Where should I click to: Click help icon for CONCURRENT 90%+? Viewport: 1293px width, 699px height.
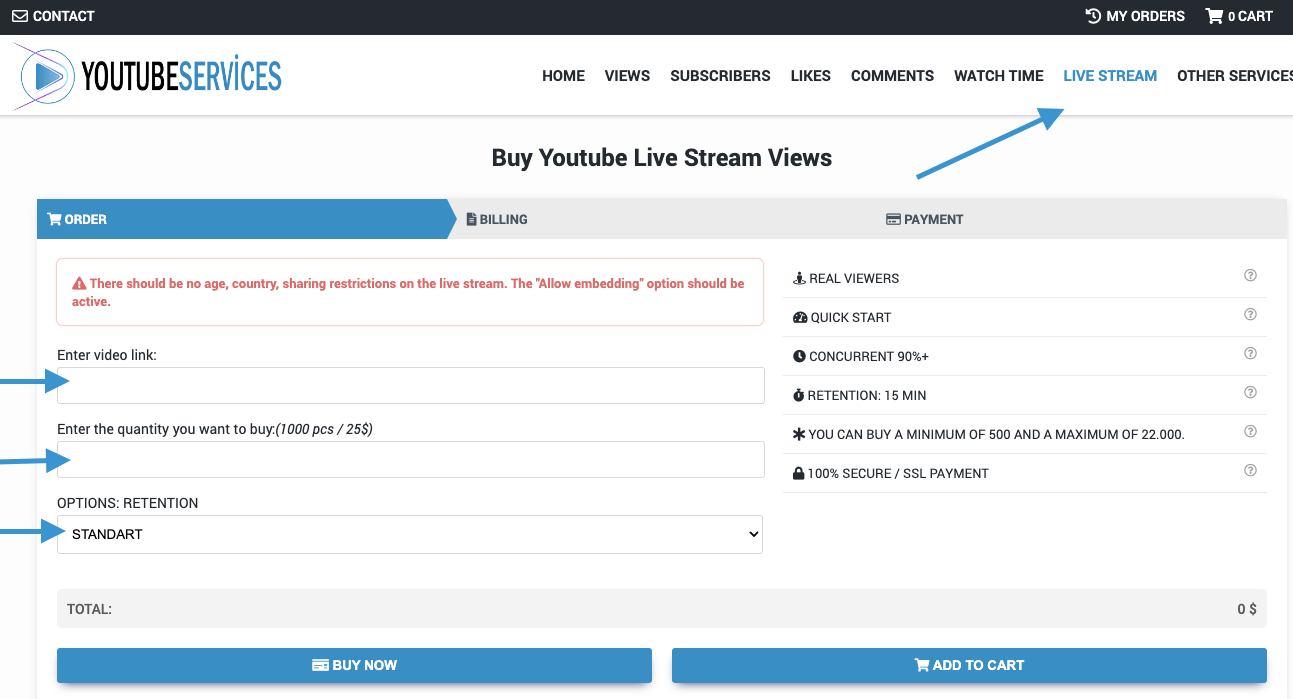click(x=1250, y=354)
